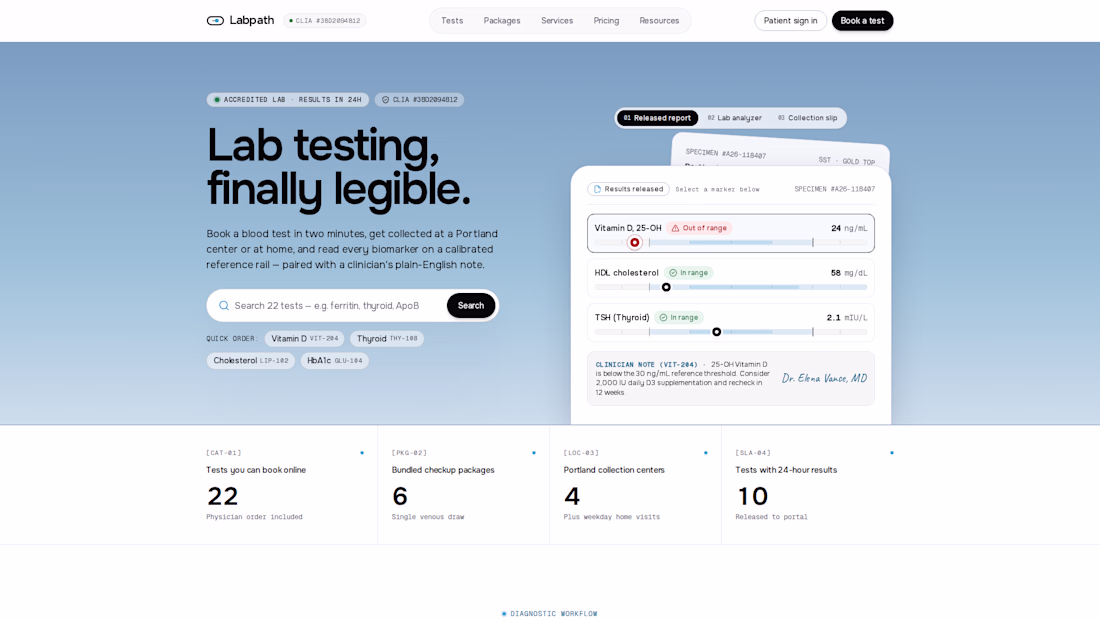Switch to the Lab analyzer tab
This screenshot has height=619, width=1100.
735,118
